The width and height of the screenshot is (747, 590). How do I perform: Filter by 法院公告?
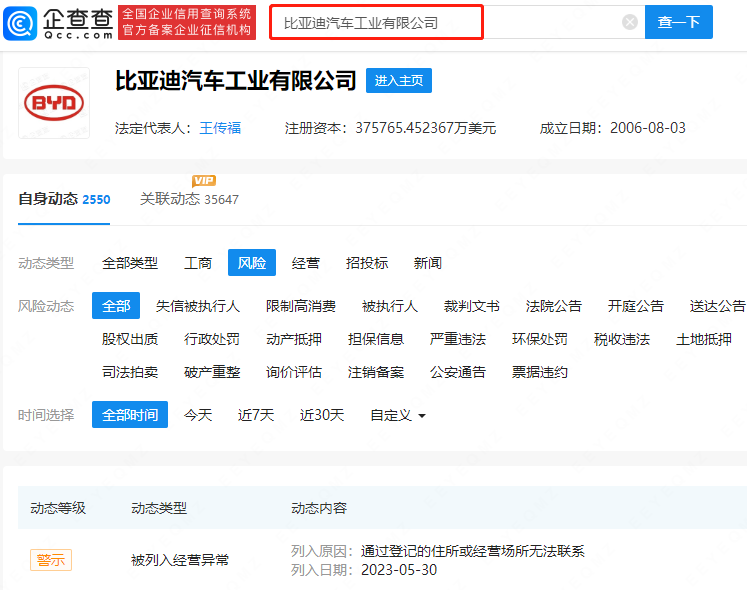554,305
